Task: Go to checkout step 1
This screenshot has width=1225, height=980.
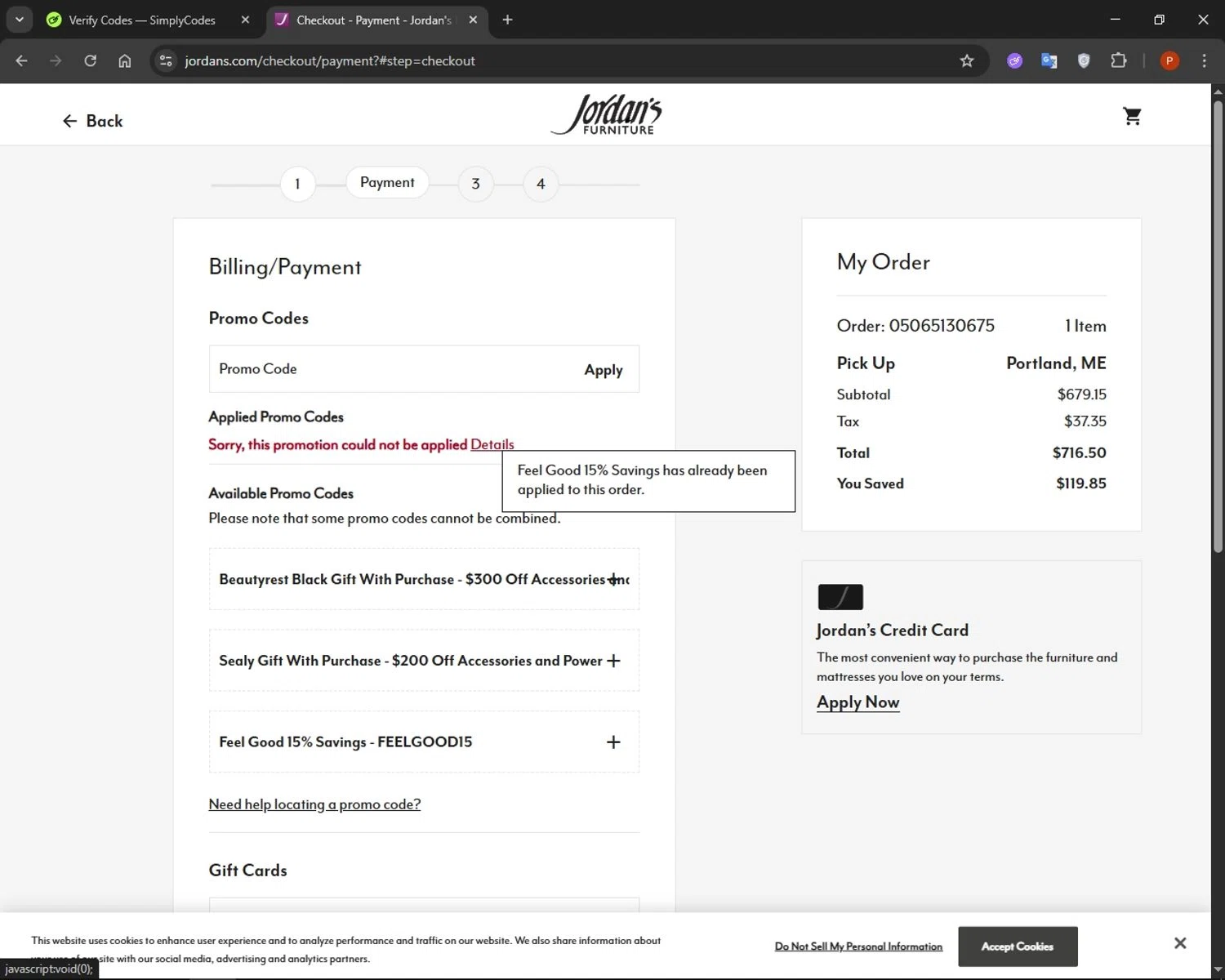Action: coord(297,184)
